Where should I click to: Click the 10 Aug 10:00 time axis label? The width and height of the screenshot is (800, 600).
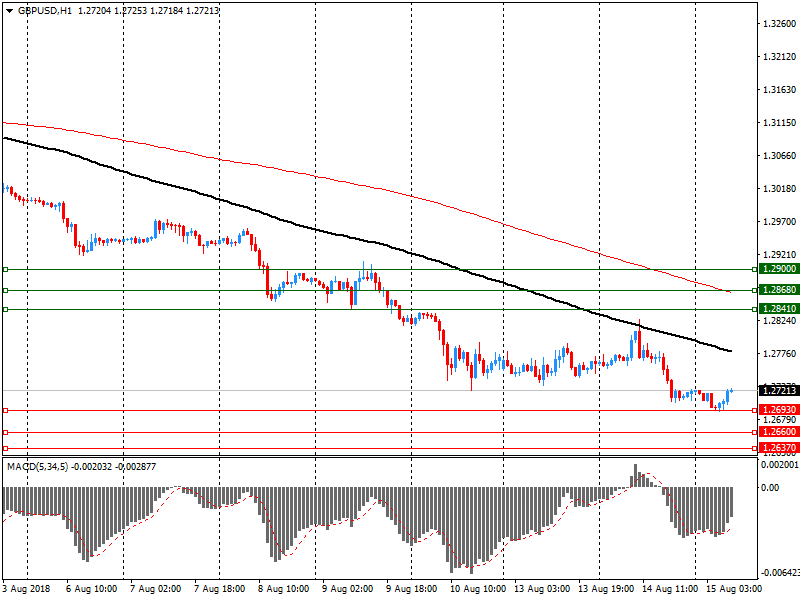coord(478,589)
